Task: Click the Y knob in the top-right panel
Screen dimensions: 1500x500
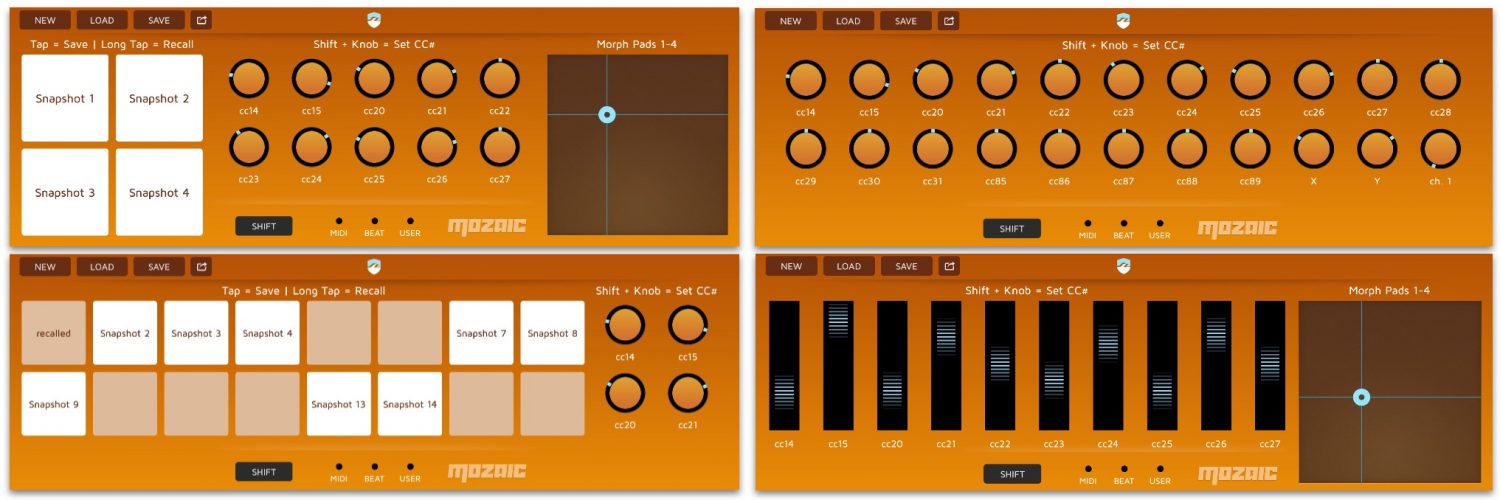Action: tap(1377, 149)
